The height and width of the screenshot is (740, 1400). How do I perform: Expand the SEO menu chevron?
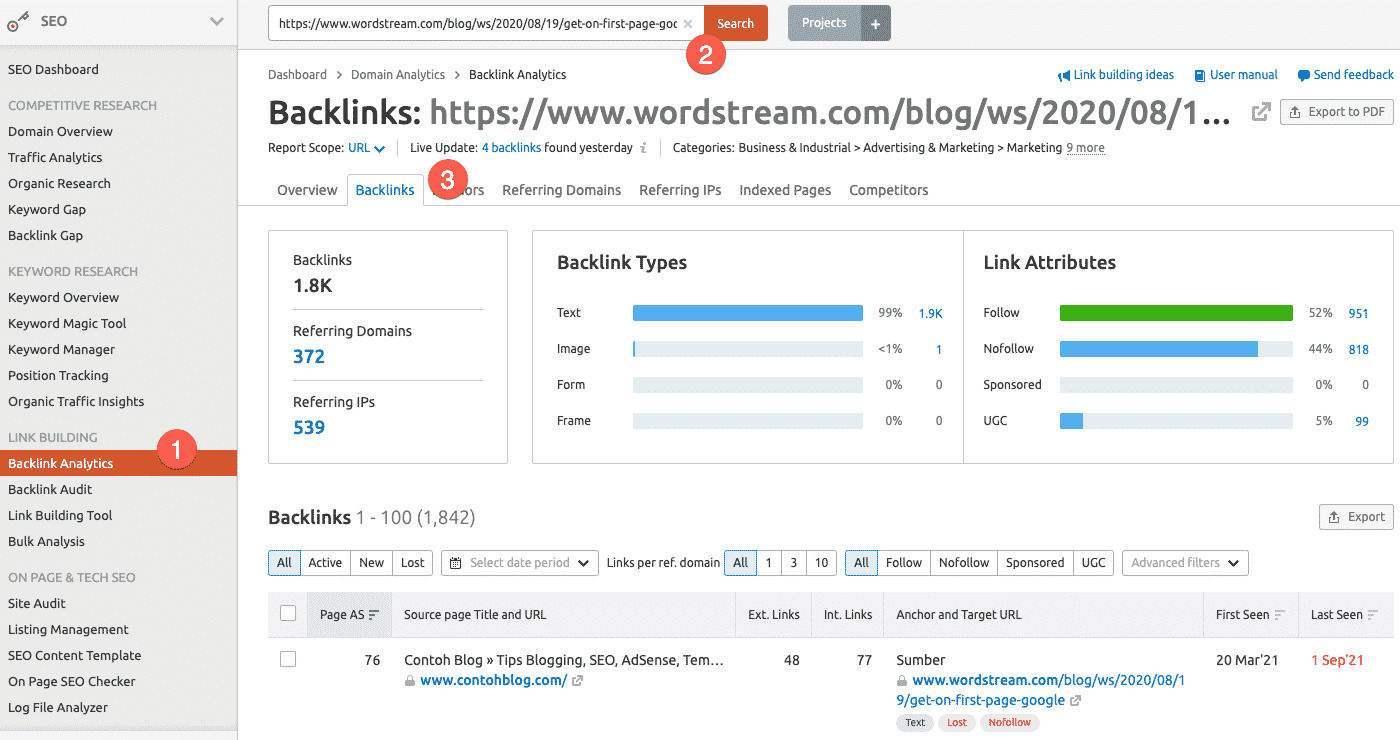point(217,21)
